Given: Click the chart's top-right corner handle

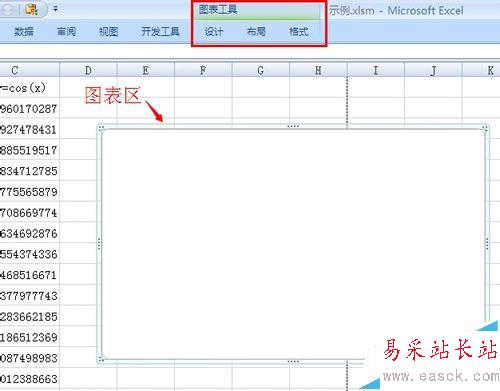Looking at the screenshot, I should (485, 128).
